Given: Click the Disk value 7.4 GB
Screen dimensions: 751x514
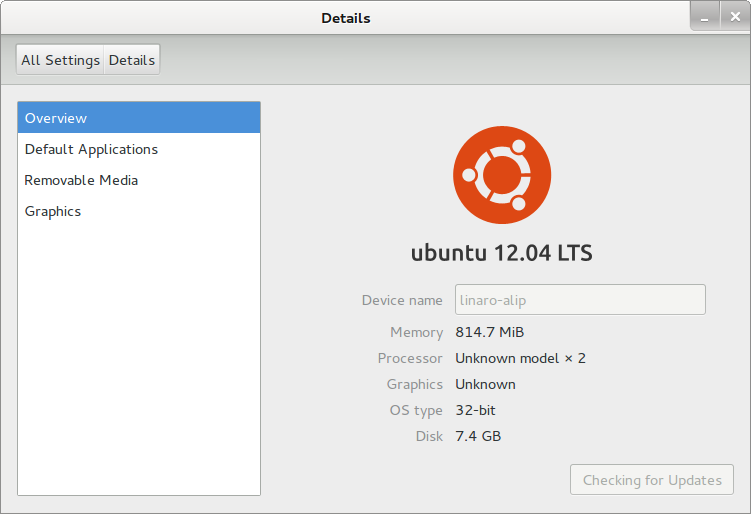Looking at the screenshot, I should 478,436.
